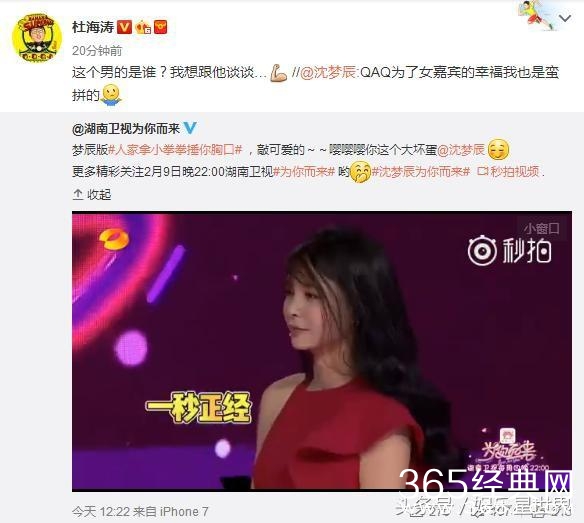The width and height of the screenshot is (584, 523).
Task: Click the blue V verified badge
Action: (x=190, y=128)
